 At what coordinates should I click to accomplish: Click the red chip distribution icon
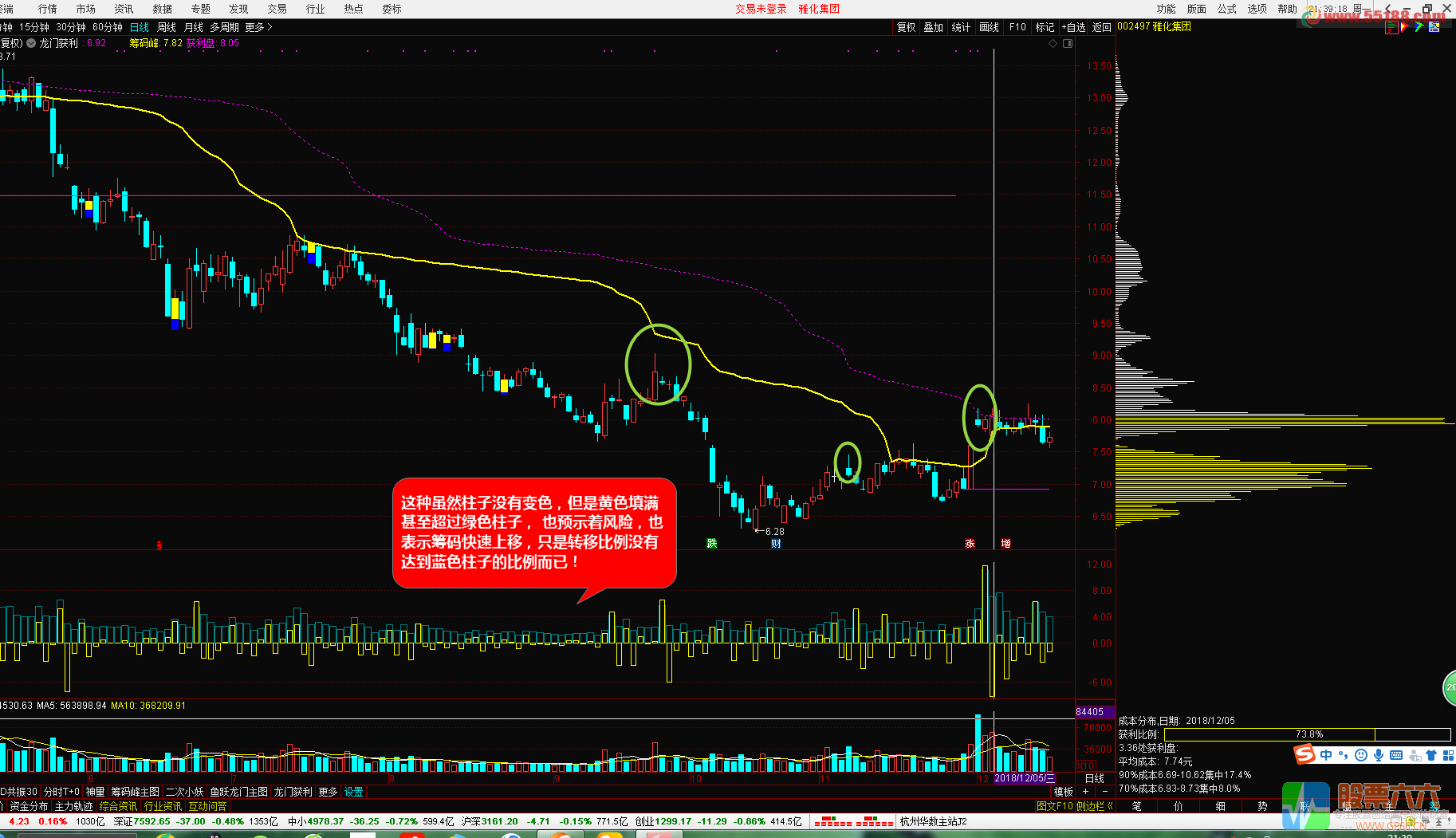click(x=1391, y=27)
